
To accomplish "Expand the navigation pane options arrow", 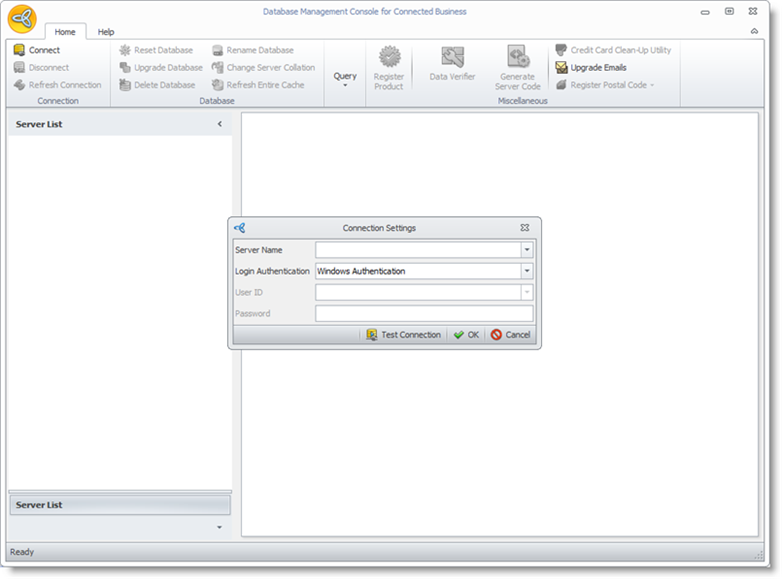I will coord(219,527).
